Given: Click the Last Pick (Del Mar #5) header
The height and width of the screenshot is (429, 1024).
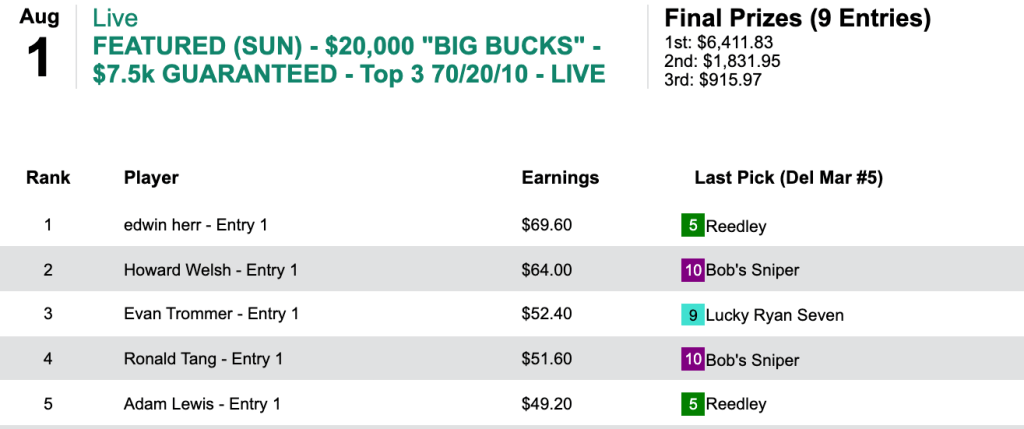Looking at the screenshot, I should tap(788, 178).
